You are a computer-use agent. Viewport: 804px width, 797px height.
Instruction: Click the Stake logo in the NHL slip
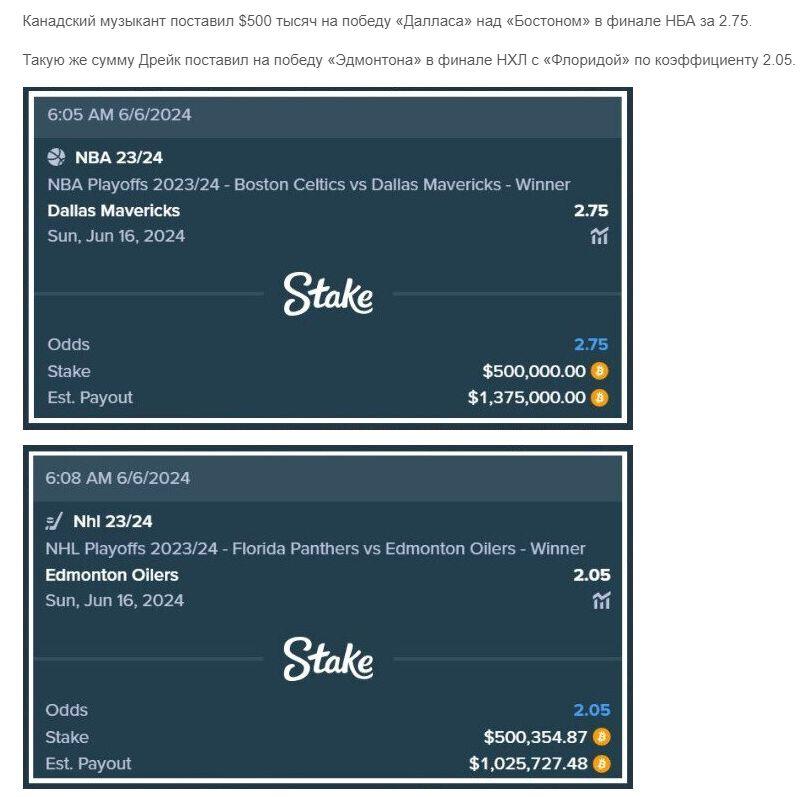tap(328, 659)
